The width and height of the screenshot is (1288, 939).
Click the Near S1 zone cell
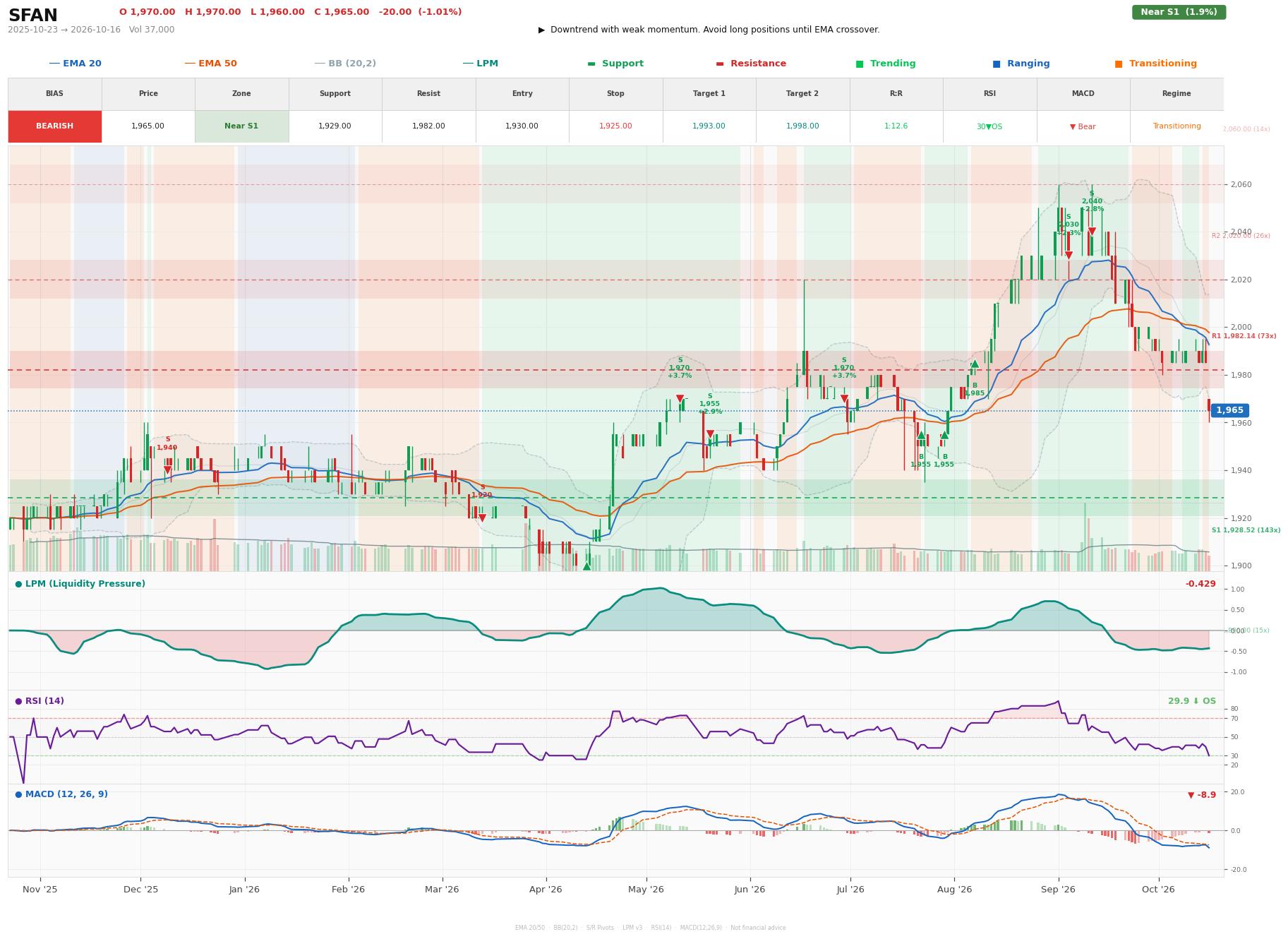pos(241,126)
